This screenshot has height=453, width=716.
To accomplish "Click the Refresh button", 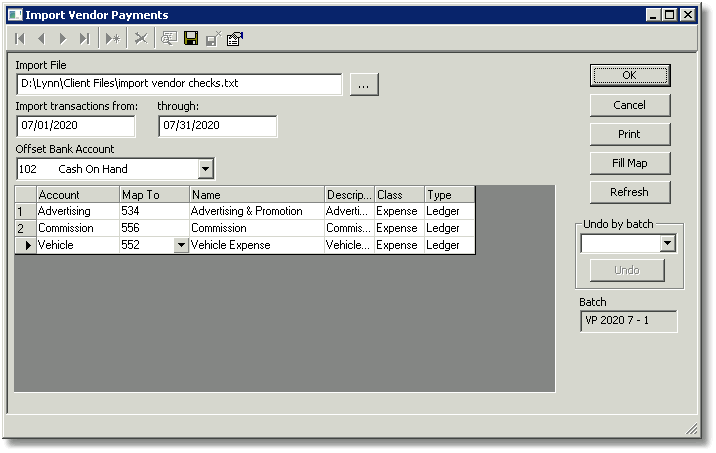I will pyautogui.click(x=630, y=192).
